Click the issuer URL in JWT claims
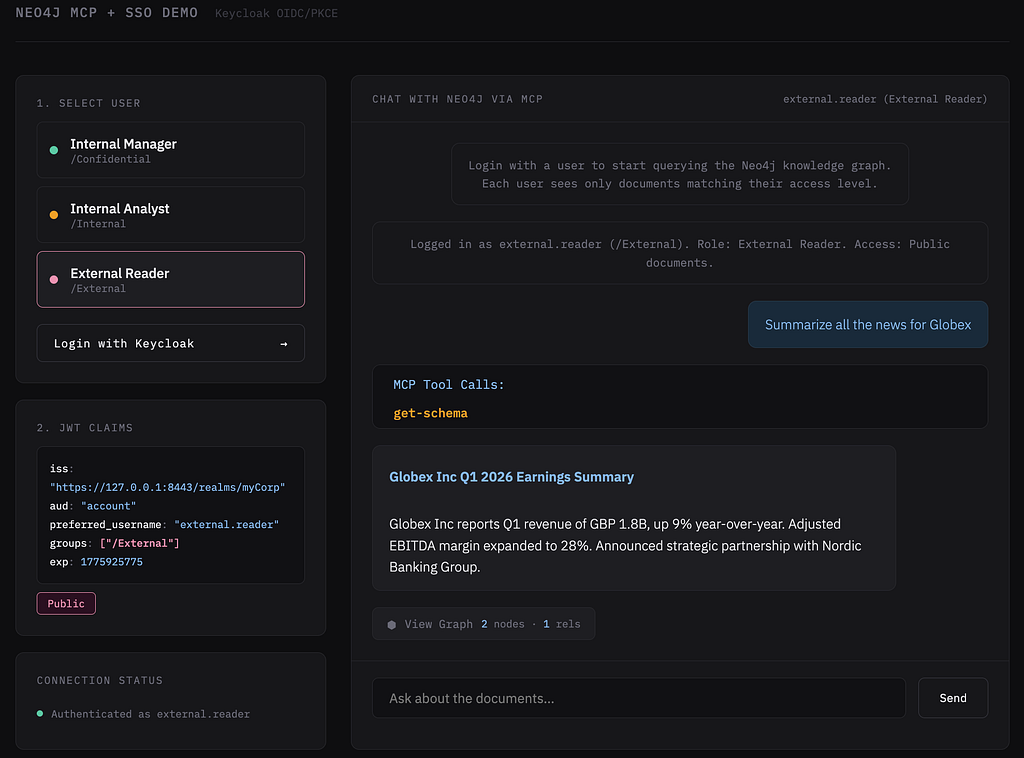The height and width of the screenshot is (758, 1024). [x=167, y=488]
